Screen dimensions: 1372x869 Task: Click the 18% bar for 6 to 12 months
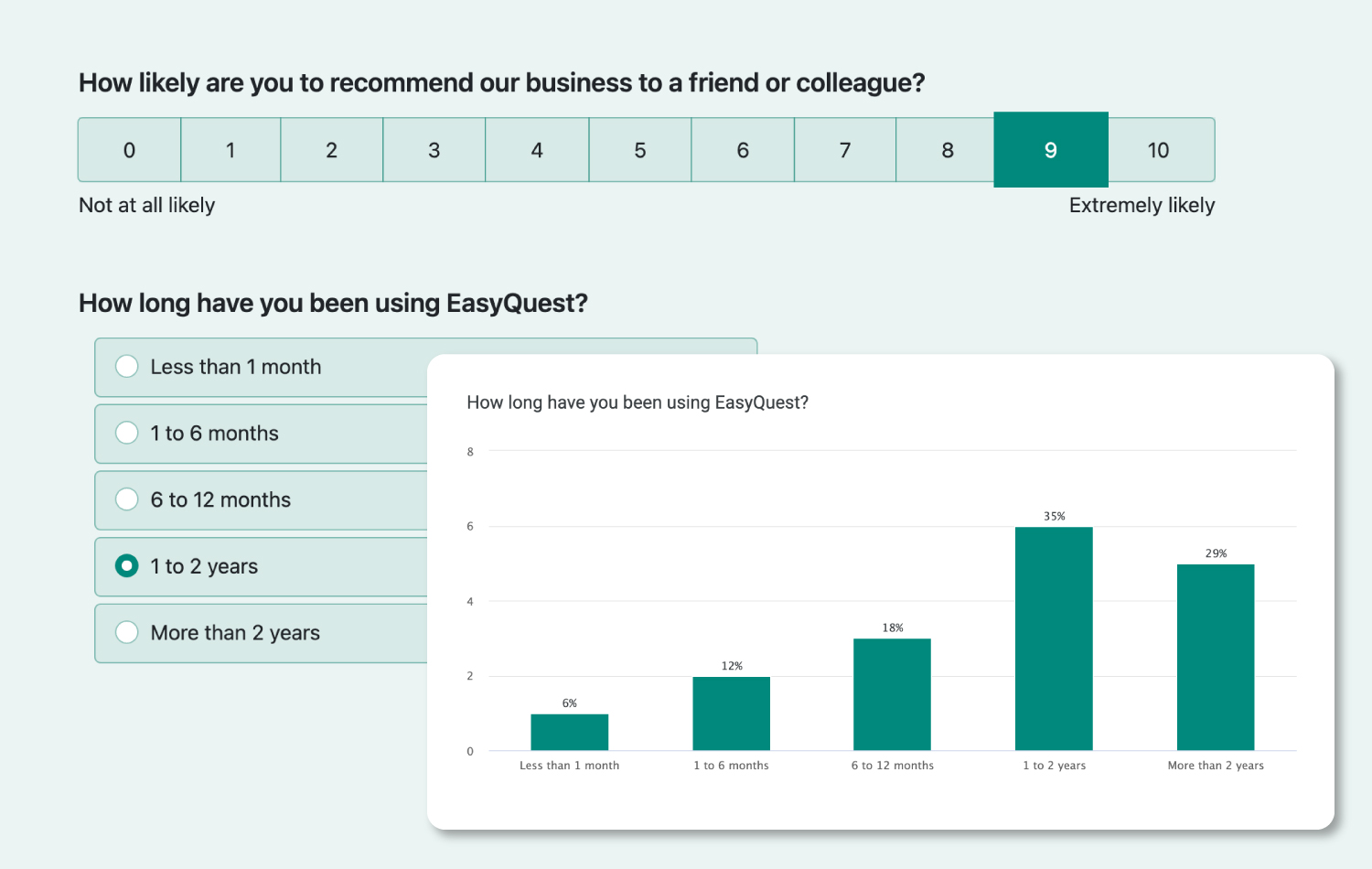point(892,693)
